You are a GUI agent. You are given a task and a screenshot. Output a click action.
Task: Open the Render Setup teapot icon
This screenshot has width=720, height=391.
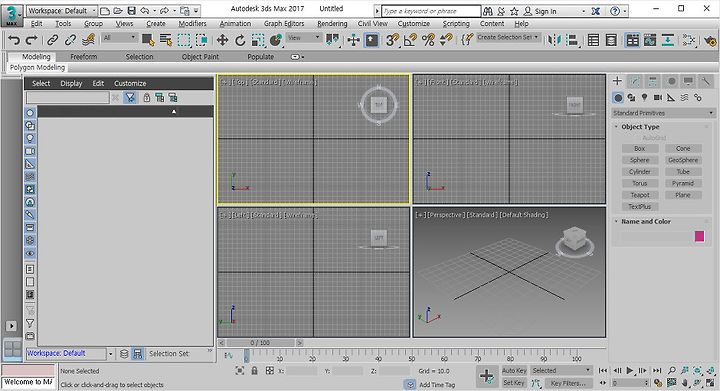click(710, 40)
